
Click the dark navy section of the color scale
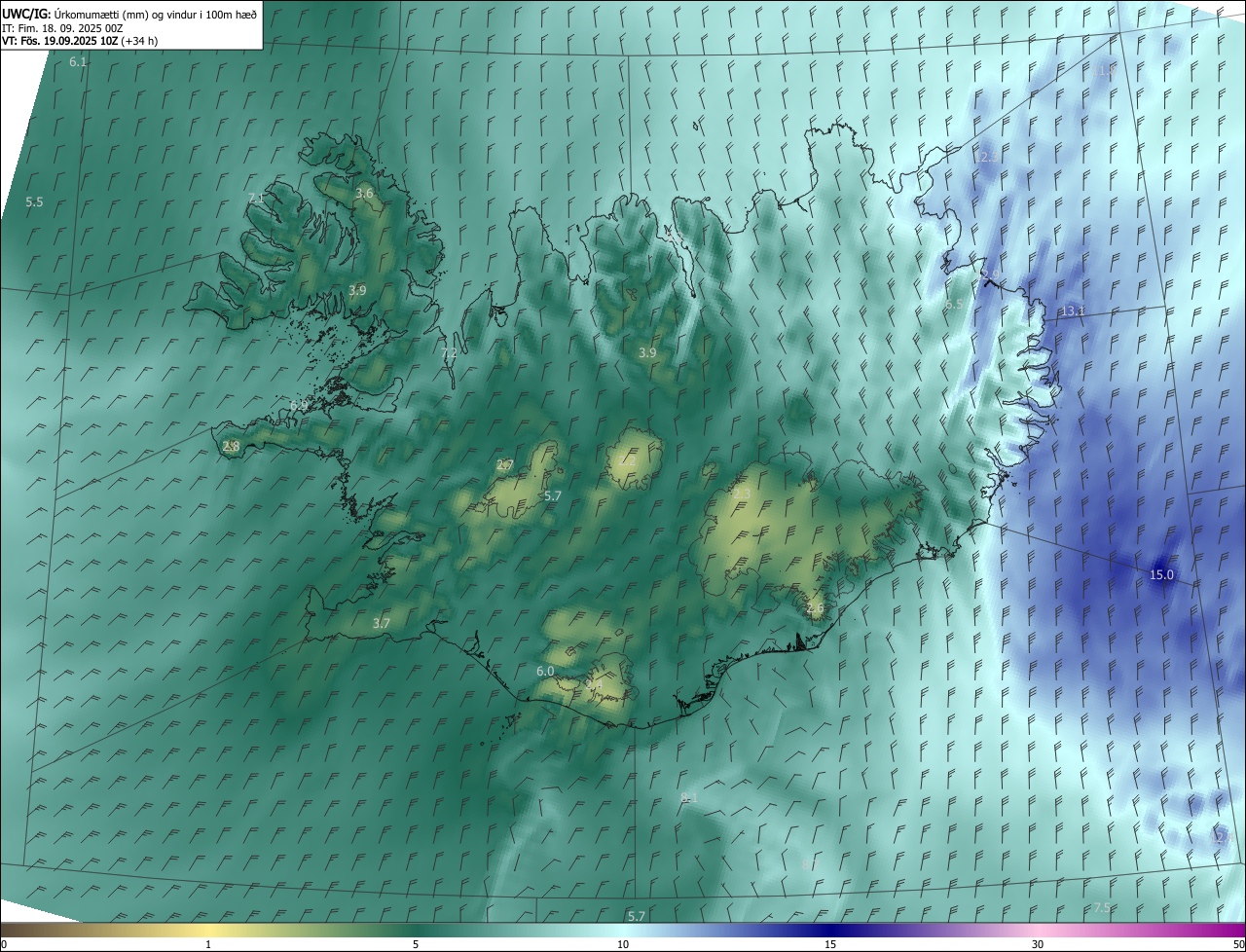coord(830,930)
